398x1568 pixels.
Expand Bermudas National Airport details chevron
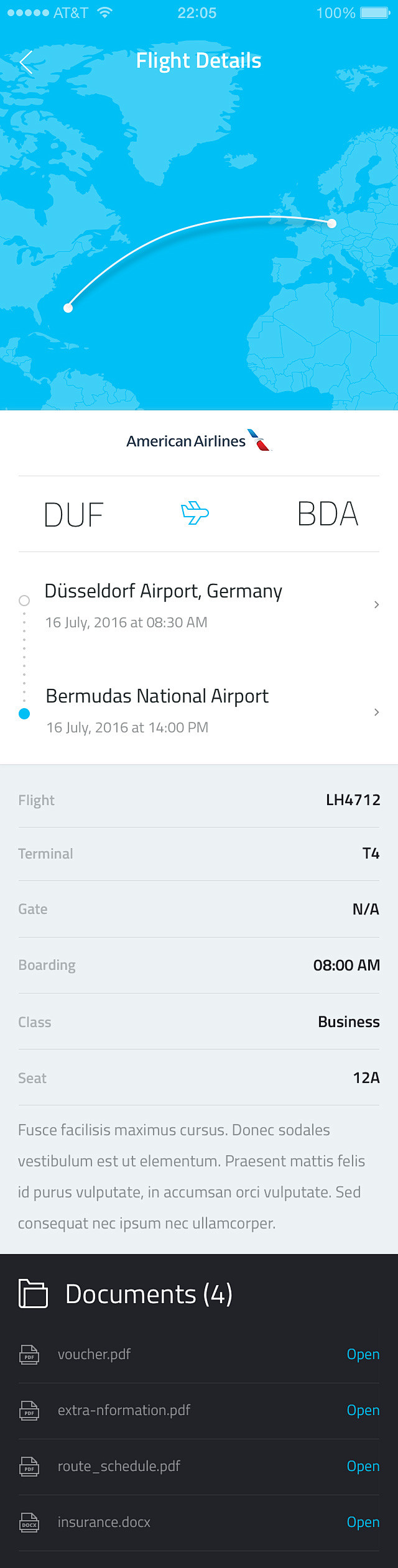point(376,712)
